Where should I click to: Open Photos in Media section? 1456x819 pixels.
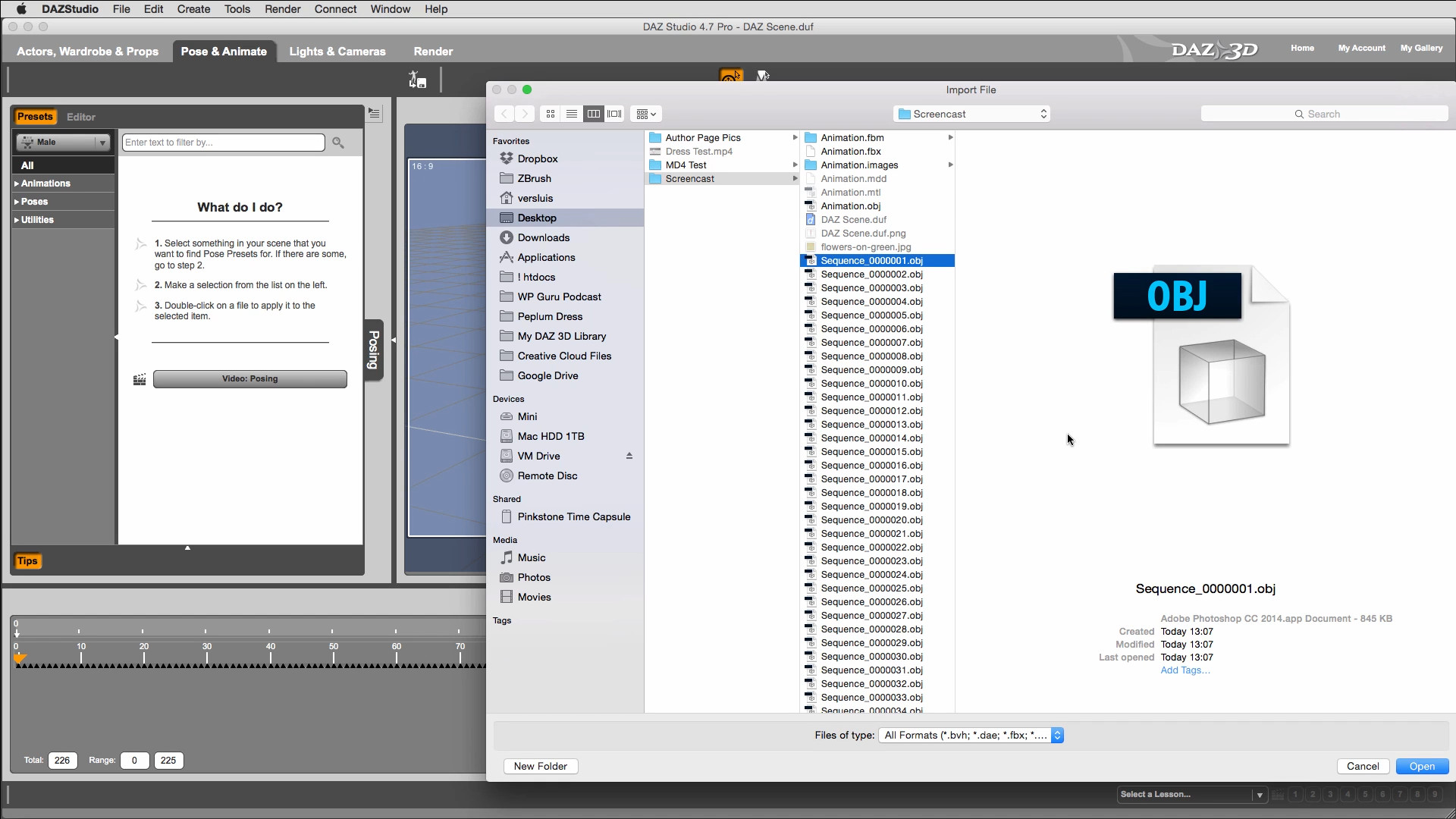[x=534, y=577]
